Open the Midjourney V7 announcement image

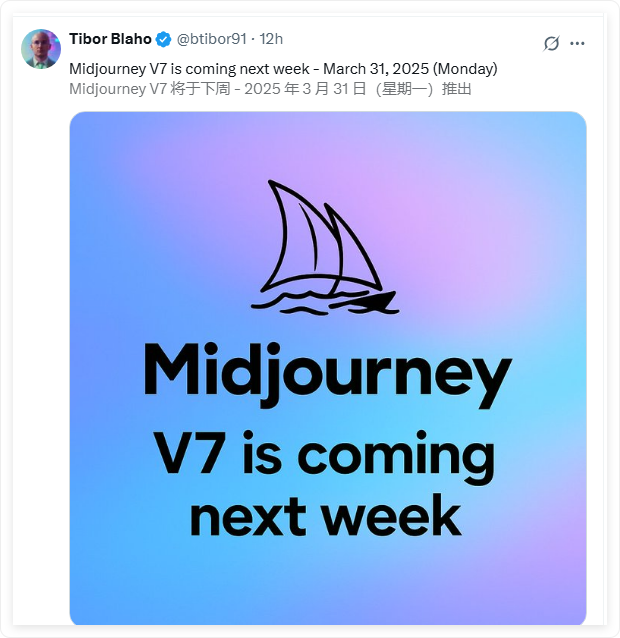coord(328,368)
